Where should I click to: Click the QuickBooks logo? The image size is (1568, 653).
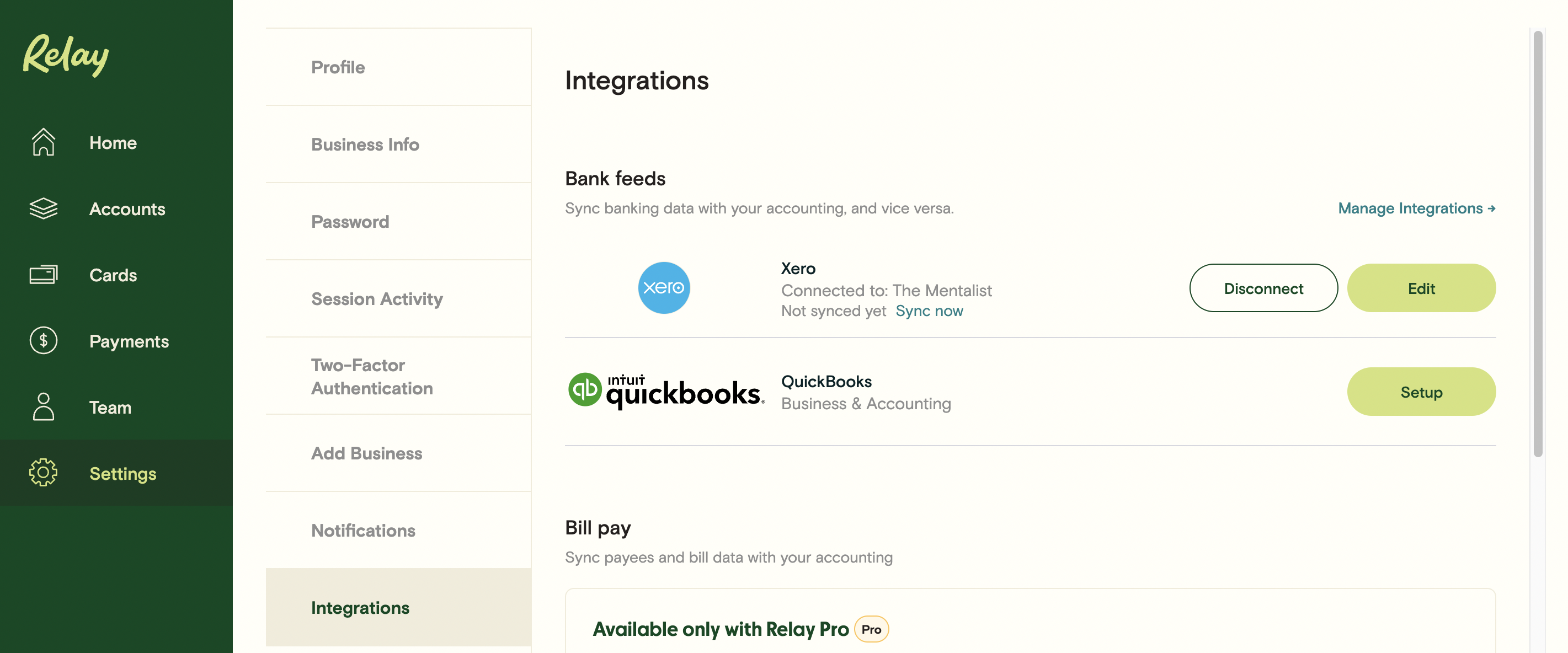pyautogui.click(x=666, y=392)
